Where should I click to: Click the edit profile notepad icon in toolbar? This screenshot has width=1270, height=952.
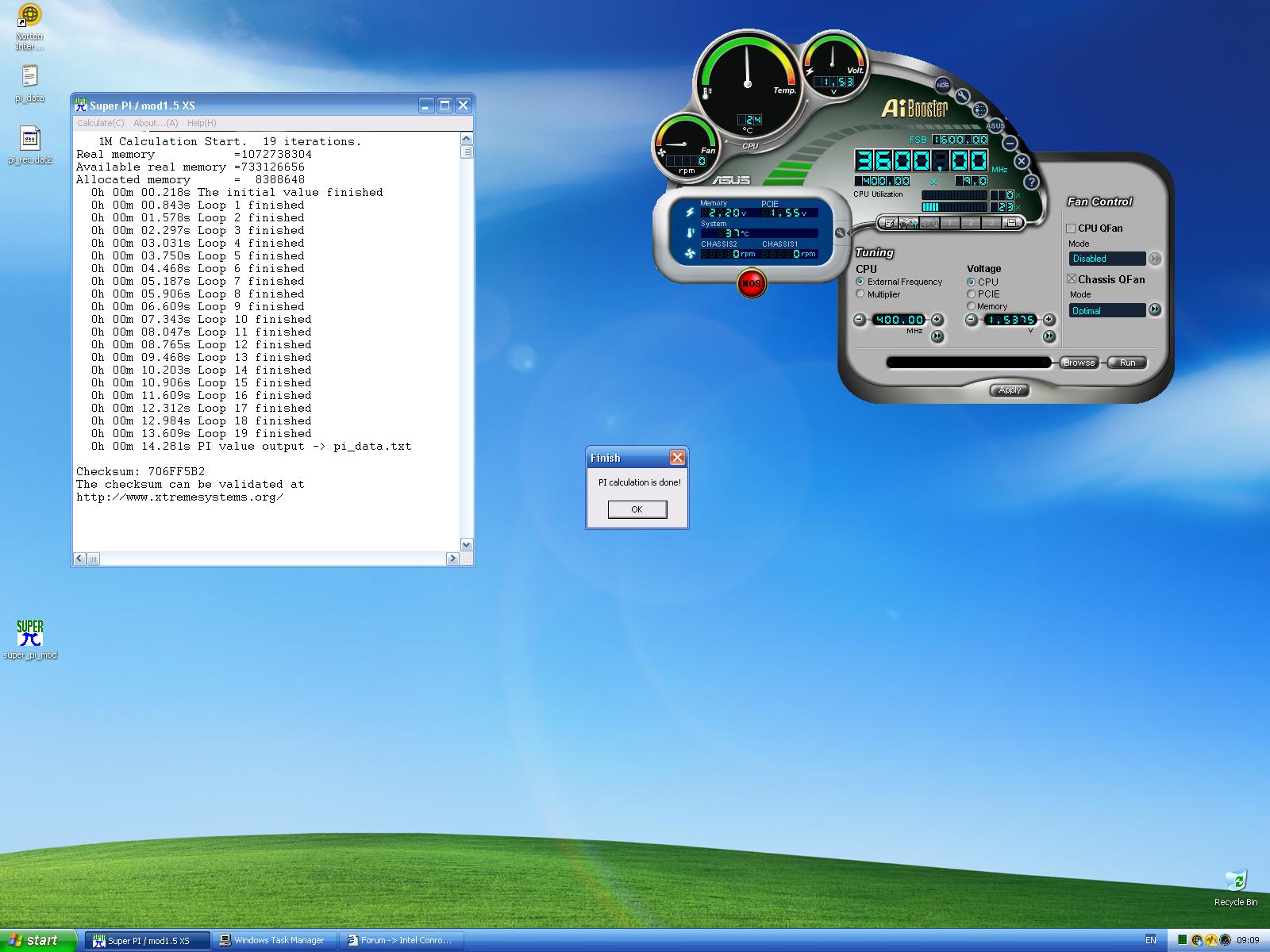pyautogui.click(x=891, y=224)
